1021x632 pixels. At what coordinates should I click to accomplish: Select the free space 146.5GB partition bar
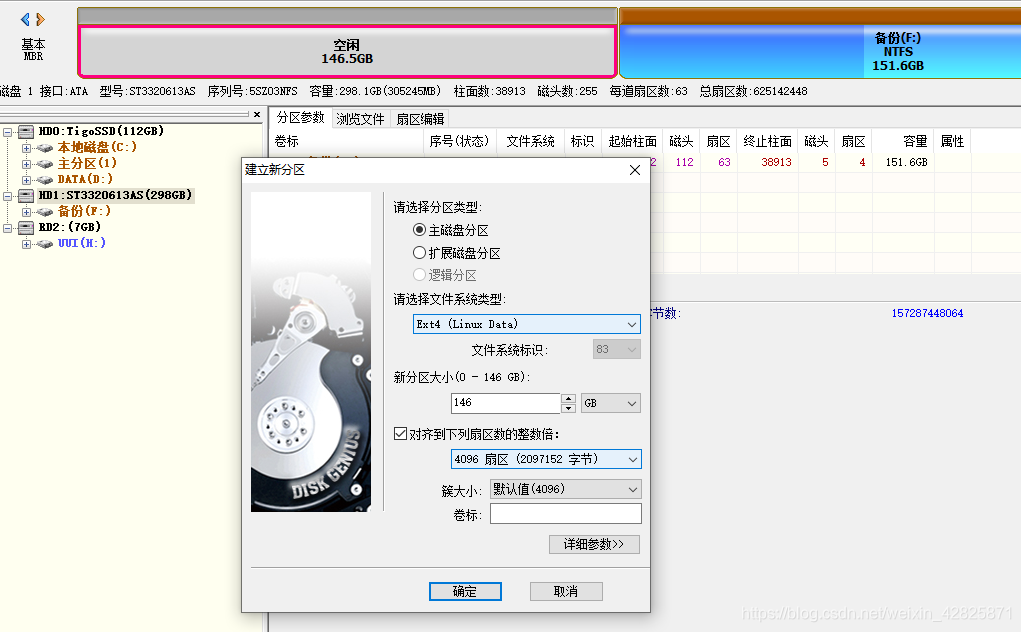tap(347, 51)
